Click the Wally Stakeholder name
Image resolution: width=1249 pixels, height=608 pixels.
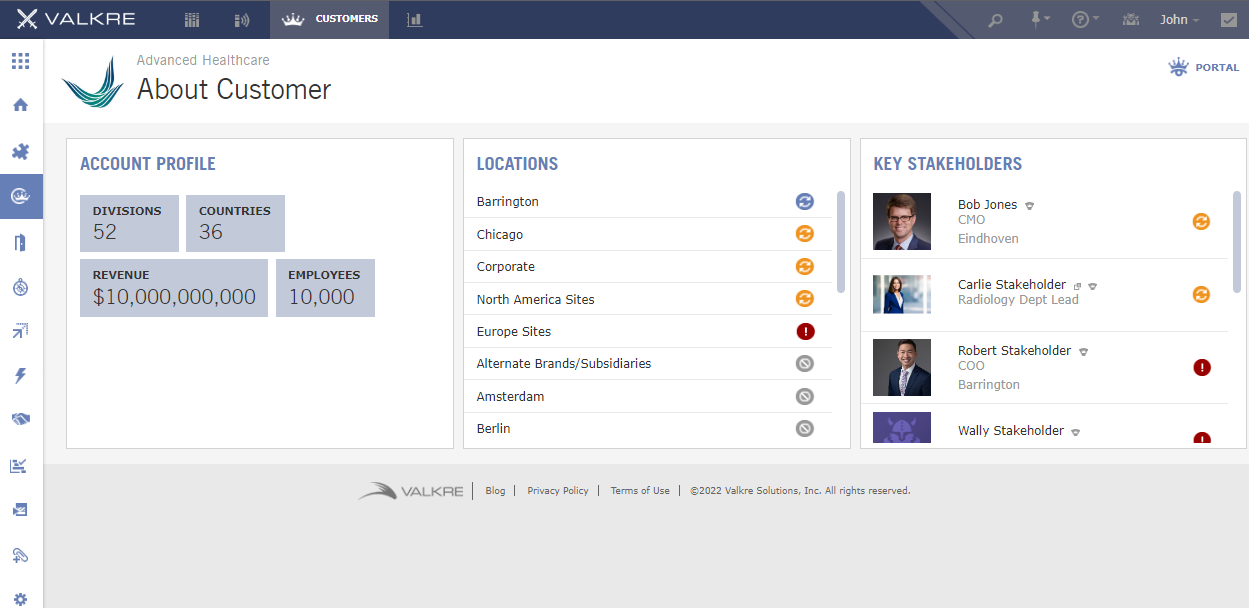click(x=1011, y=431)
